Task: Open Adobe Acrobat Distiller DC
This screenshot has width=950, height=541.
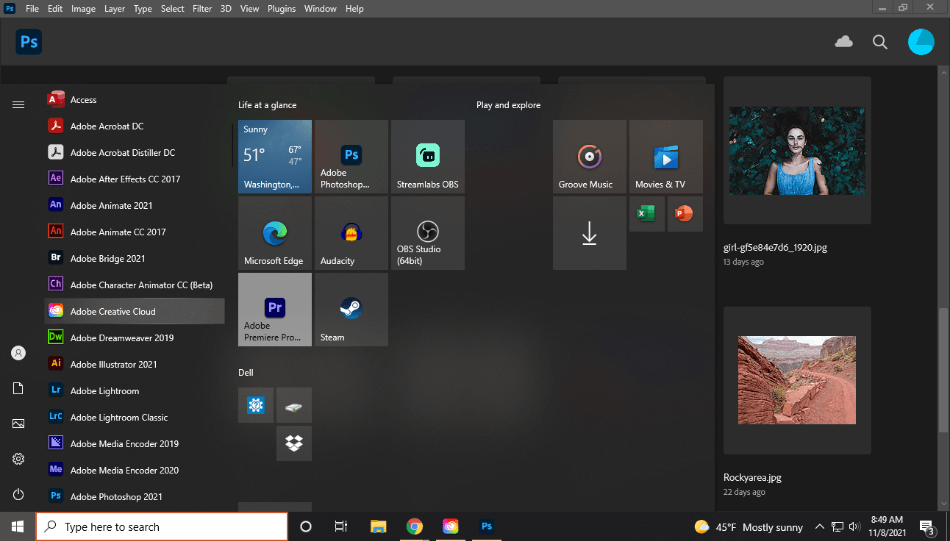Action: (135, 153)
